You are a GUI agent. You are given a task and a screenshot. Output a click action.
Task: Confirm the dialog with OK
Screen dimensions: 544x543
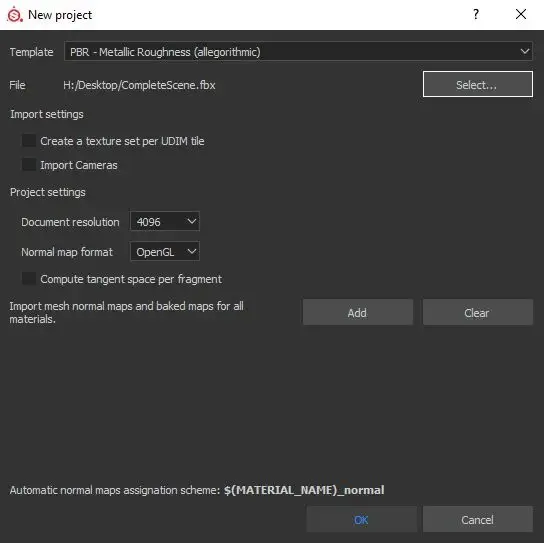[x=362, y=519]
